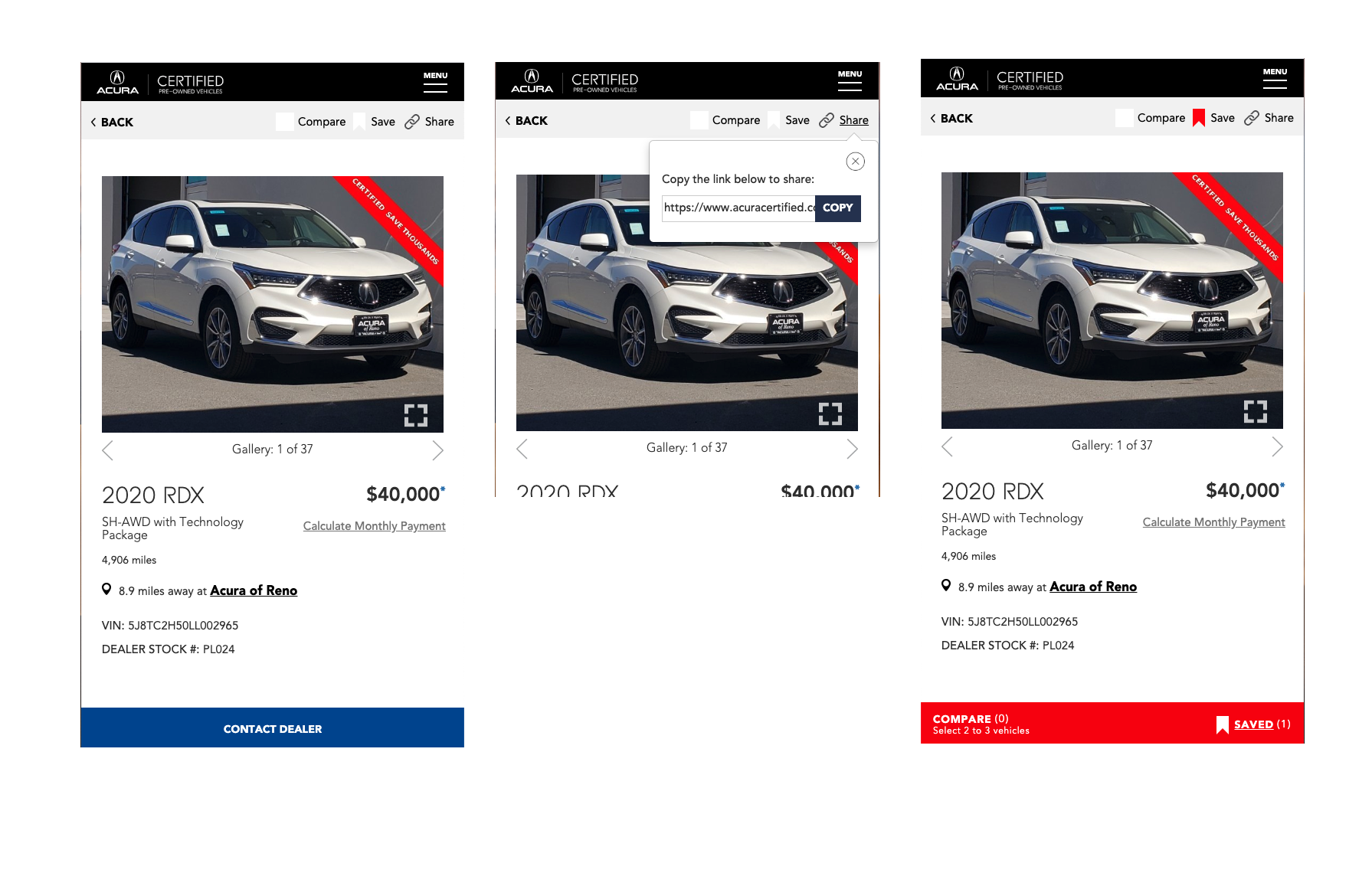Go BACK in the middle screen
The image size is (1372, 873).
pyautogui.click(x=526, y=121)
